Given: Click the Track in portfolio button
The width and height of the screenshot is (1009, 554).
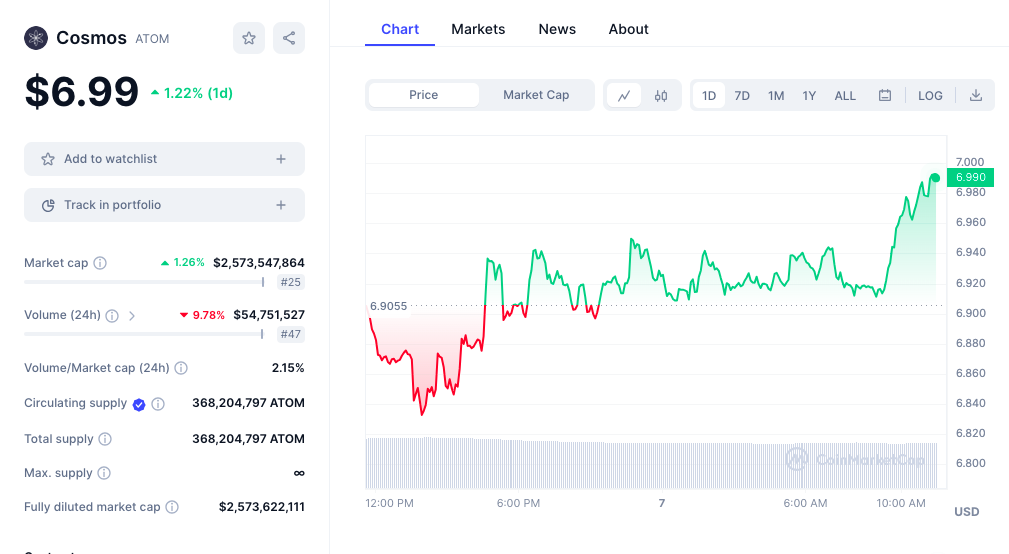Looking at the screenshot, I should point(164,205).
